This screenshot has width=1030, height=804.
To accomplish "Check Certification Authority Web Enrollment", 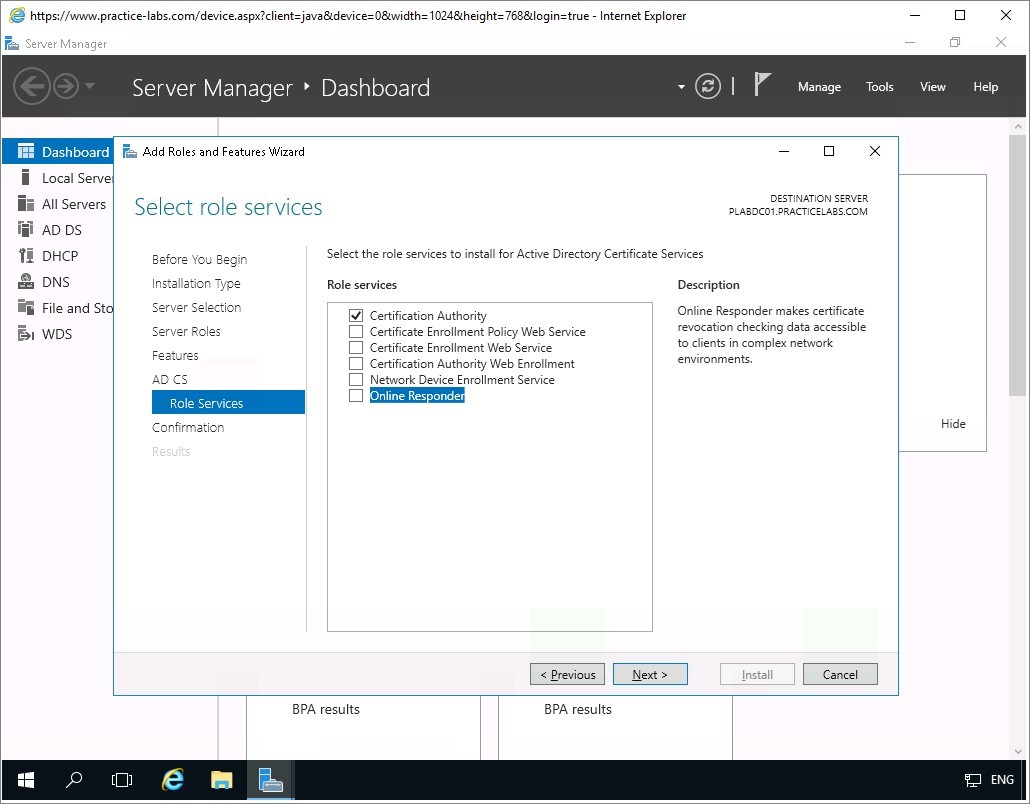I will click(355, 363).
